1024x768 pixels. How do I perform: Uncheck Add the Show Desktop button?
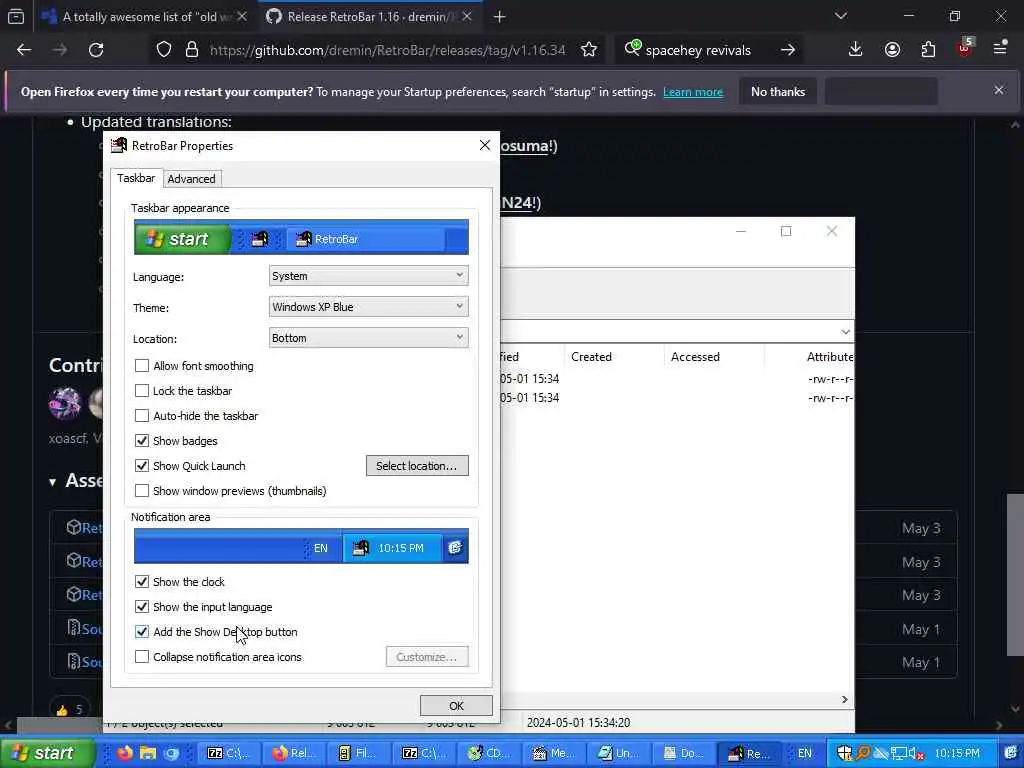142,632
